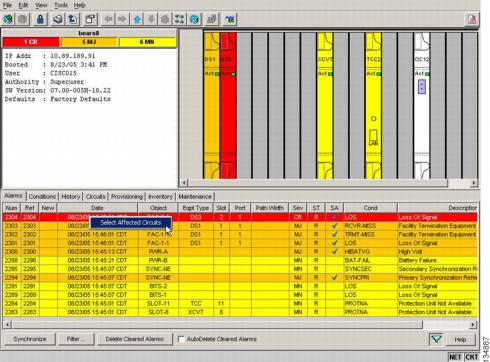Click the print icon in toolbar
The width and height of the screenshot is (490, 362).
(x=58, y=19)
